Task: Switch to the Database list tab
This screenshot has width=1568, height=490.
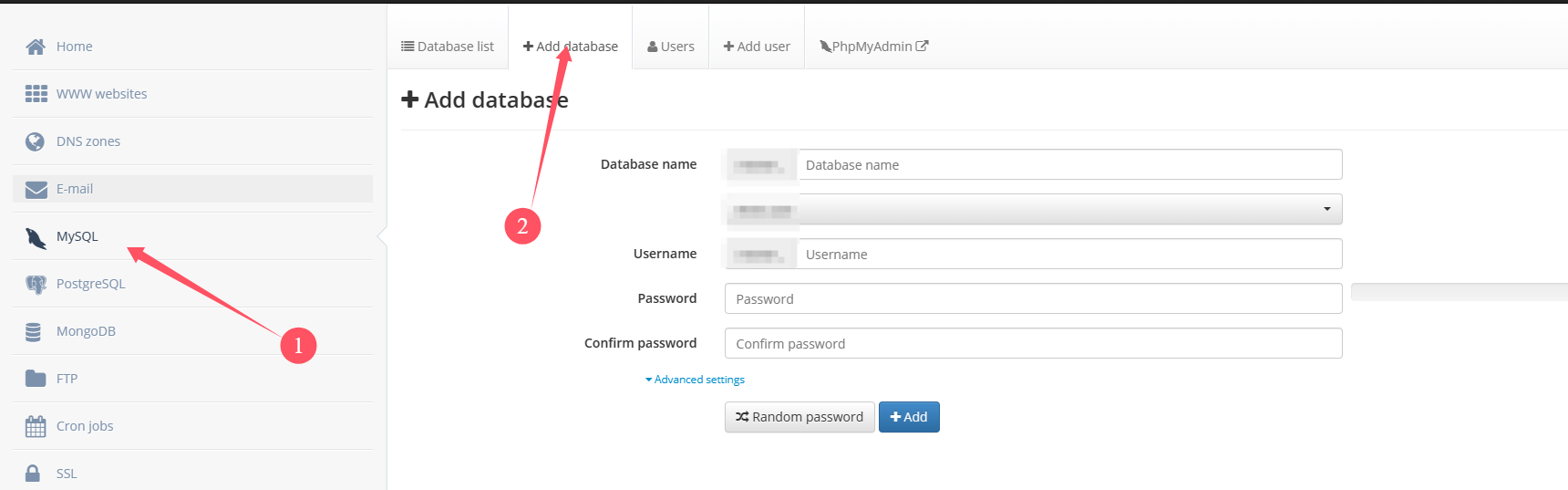Action: tap(448, 47)
